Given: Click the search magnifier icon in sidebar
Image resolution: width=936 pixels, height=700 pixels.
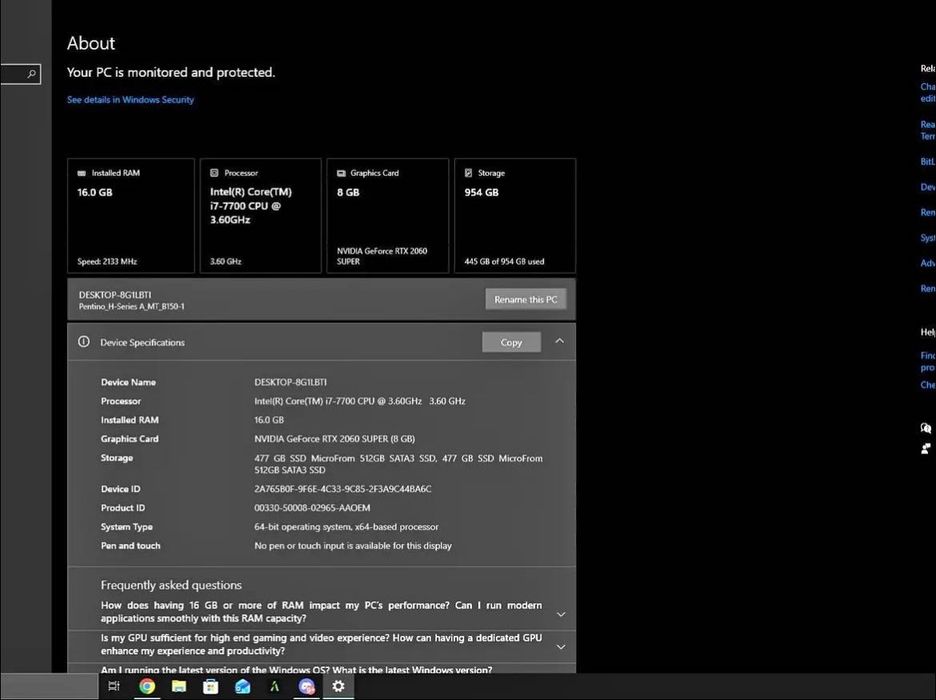Looking at the screenshot, I should tap(32, 74).
